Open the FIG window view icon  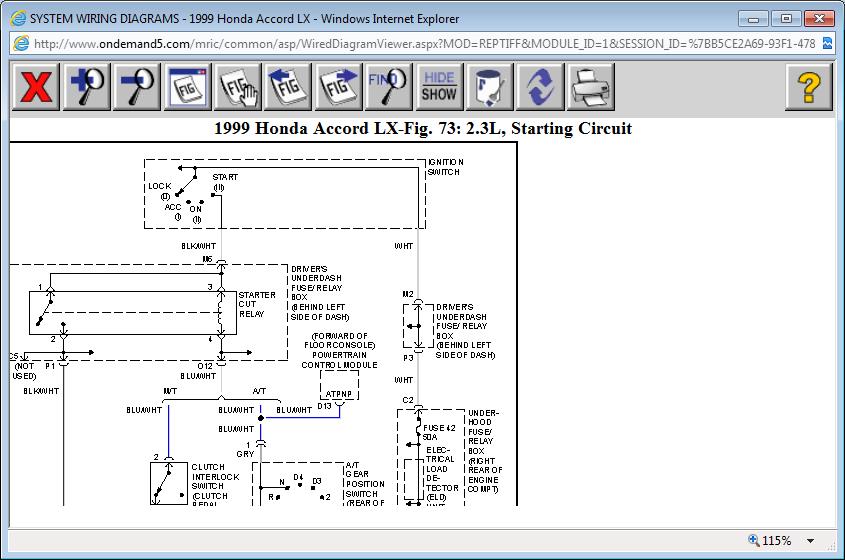click(188, 87)
